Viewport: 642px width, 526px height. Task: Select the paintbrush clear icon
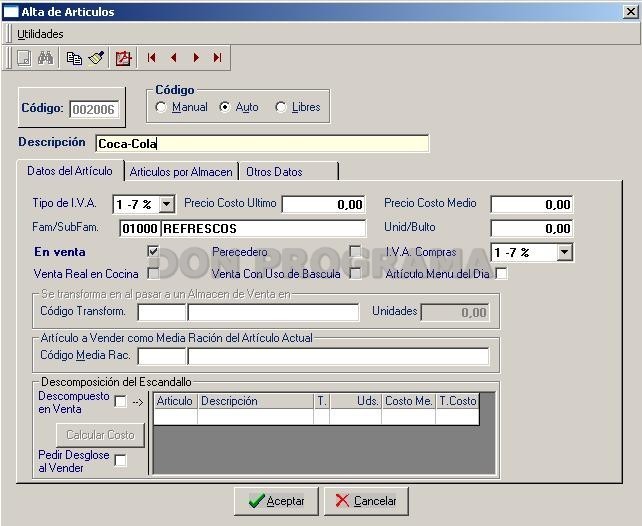pyautogui.click(x=96, y=58)
